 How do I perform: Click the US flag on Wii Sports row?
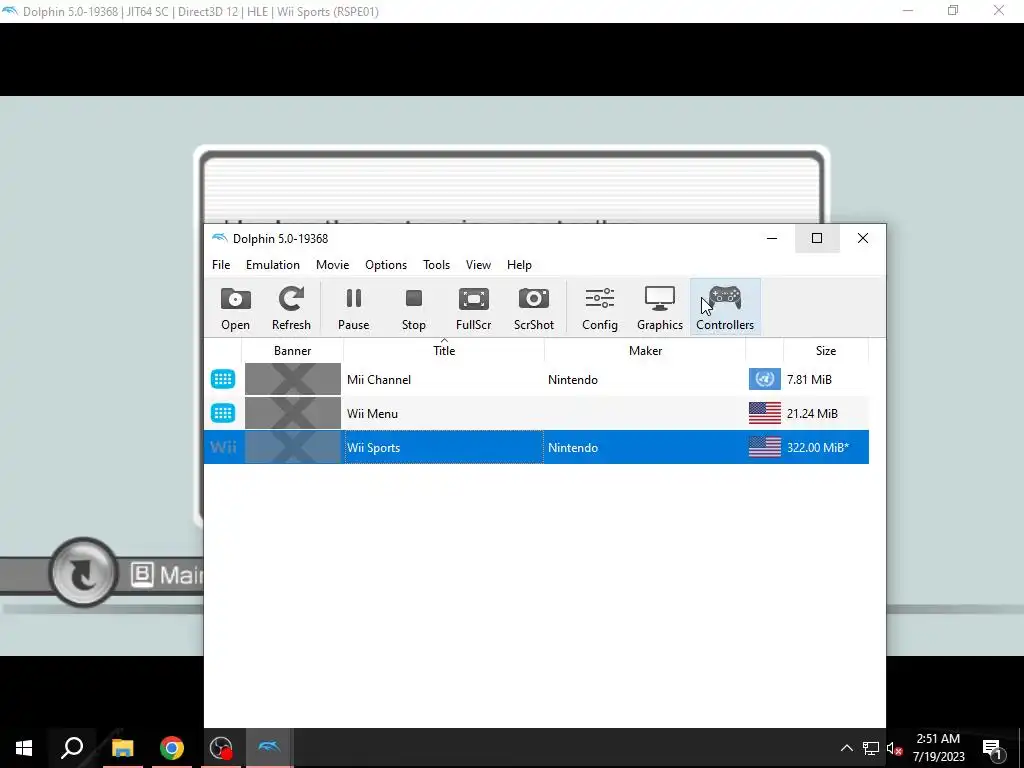765,447
